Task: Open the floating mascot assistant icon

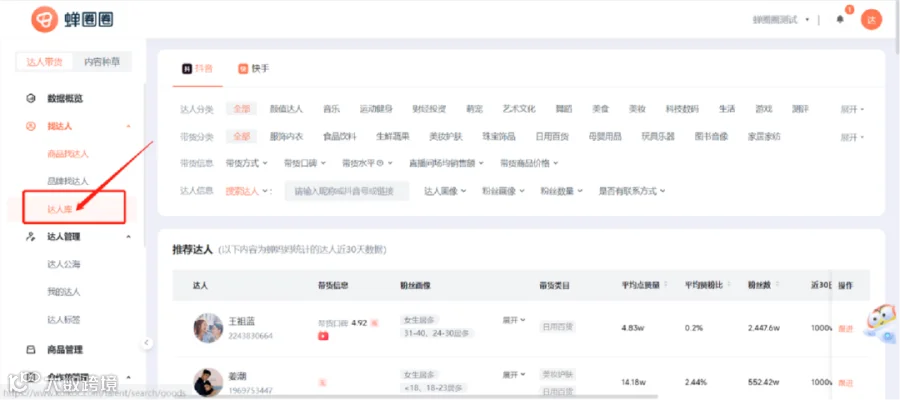Action: tap(881, 324)
